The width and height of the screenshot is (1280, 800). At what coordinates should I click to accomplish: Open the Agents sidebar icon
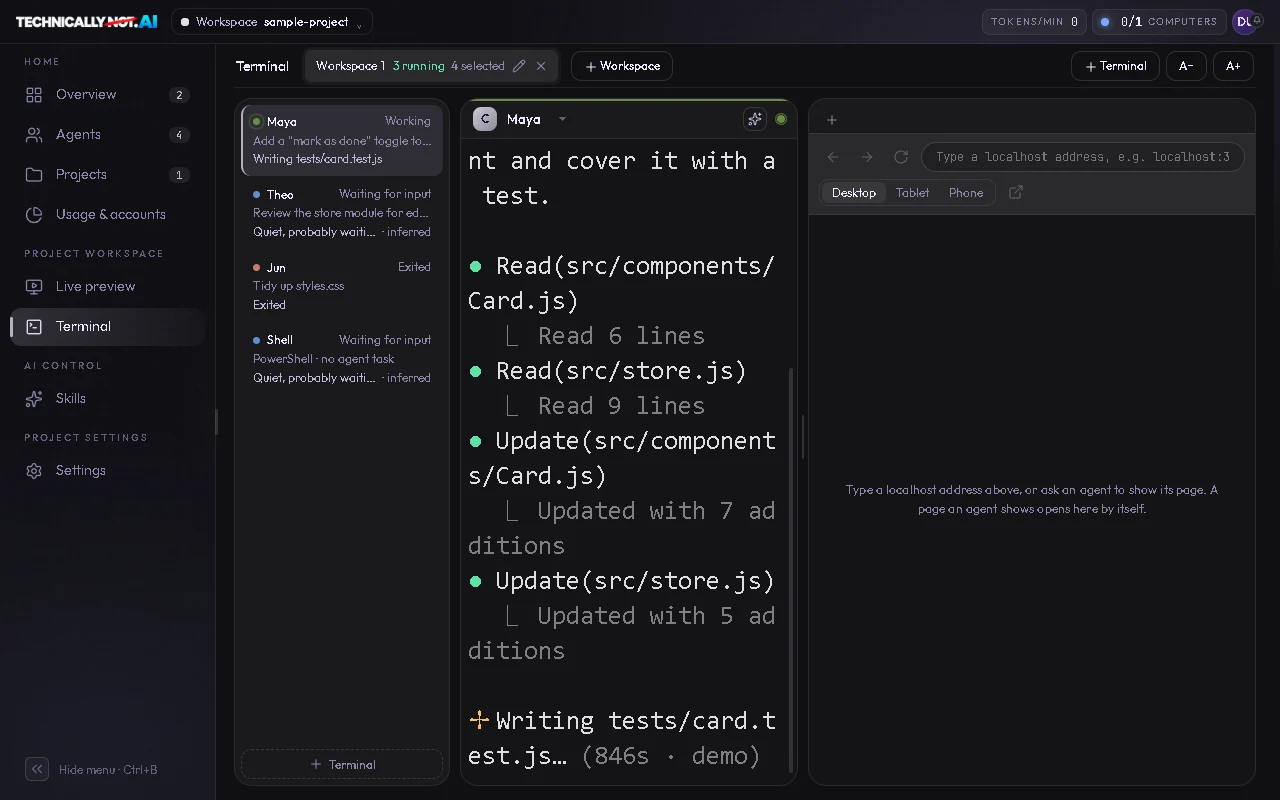34,135
